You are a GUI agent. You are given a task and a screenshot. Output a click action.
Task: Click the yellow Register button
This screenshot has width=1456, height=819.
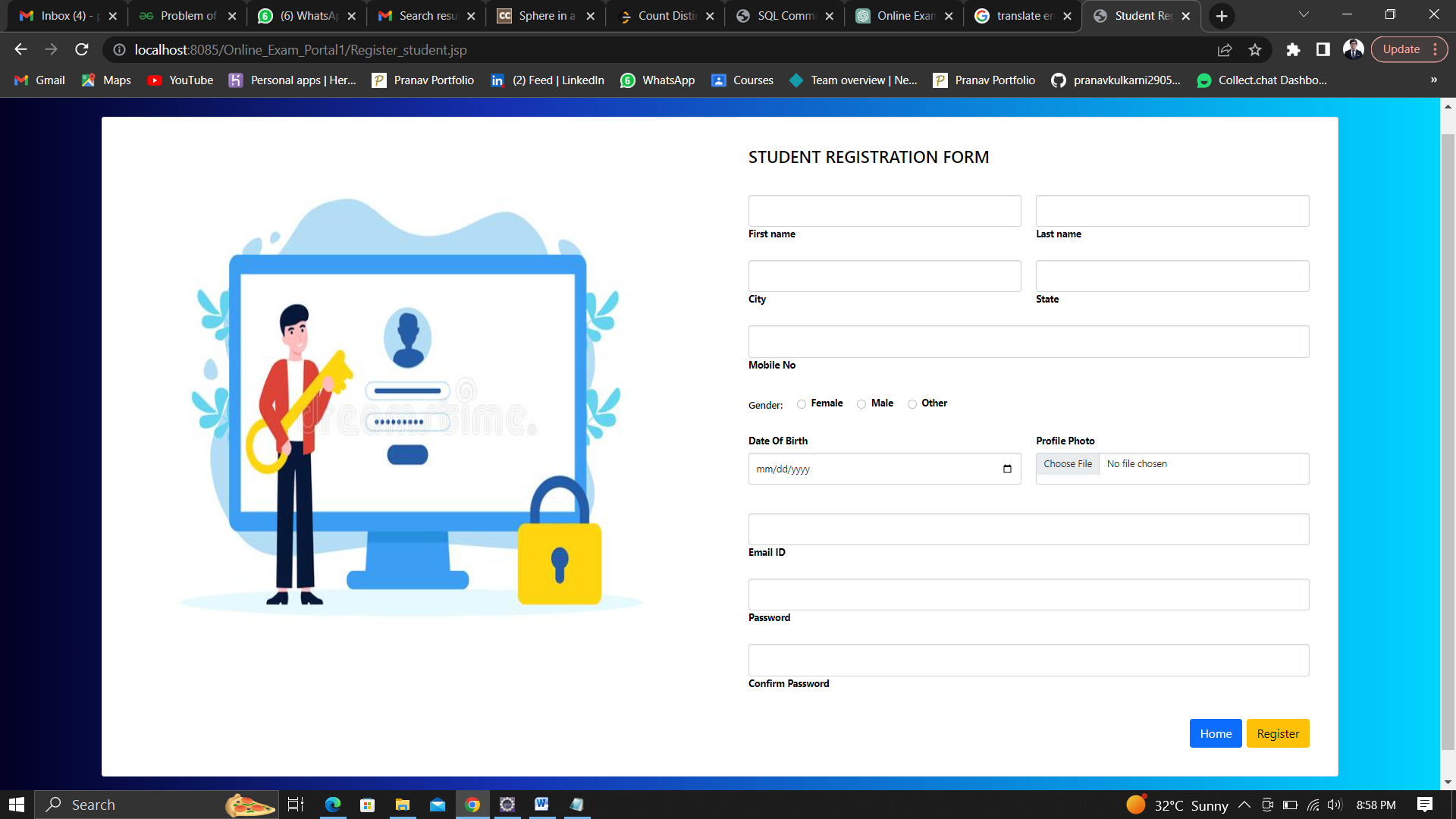[1278, 733]
